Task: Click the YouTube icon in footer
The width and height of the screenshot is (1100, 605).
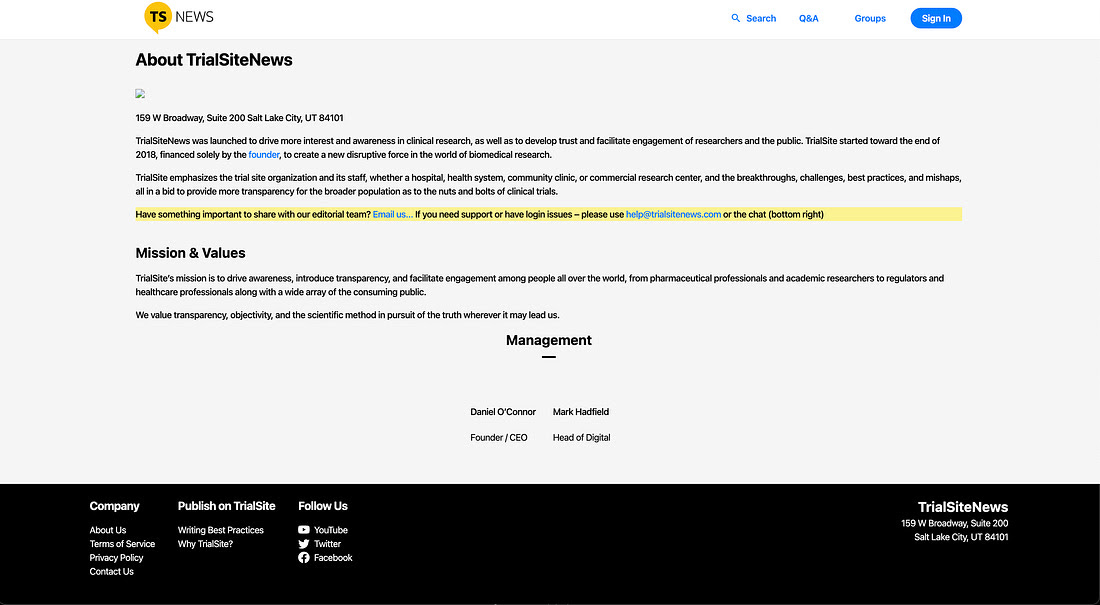Action: 304,530
